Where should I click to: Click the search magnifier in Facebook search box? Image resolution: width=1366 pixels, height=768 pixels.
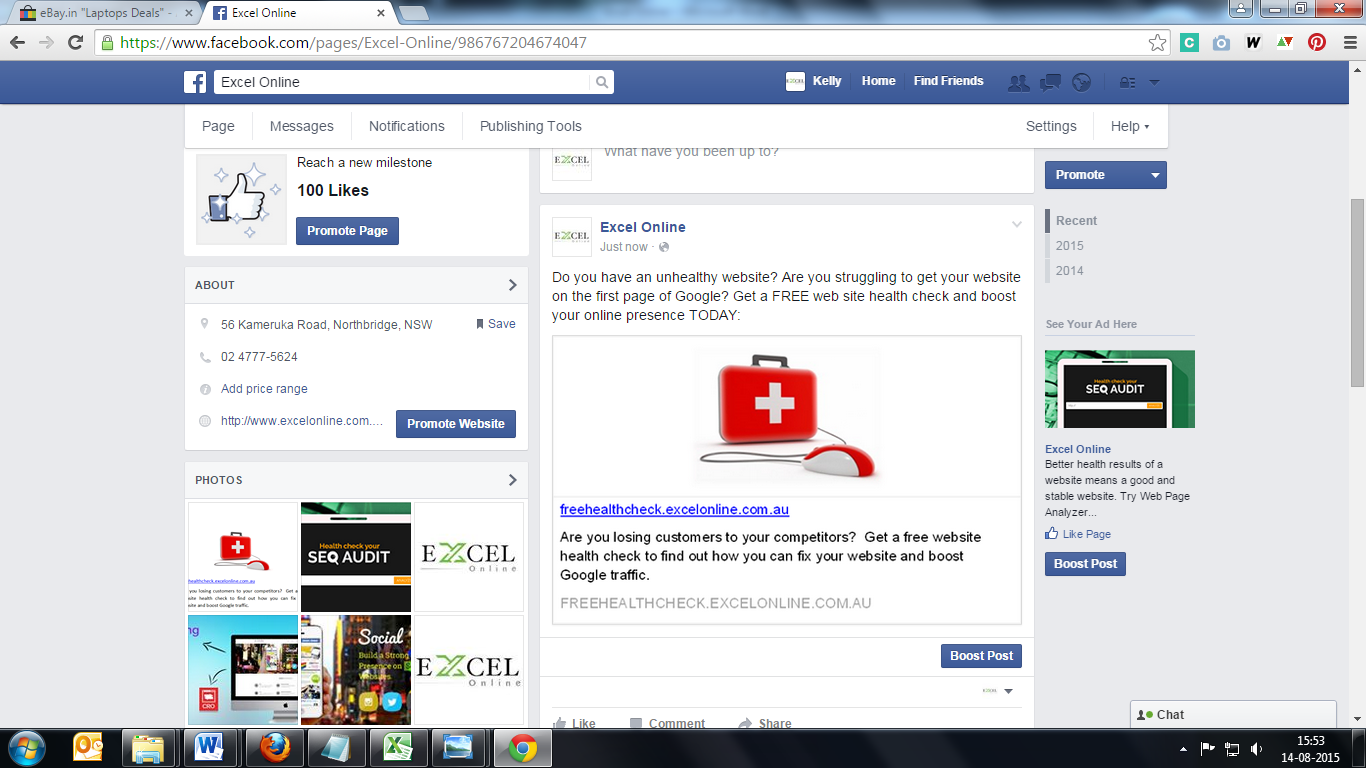(602, 82)
